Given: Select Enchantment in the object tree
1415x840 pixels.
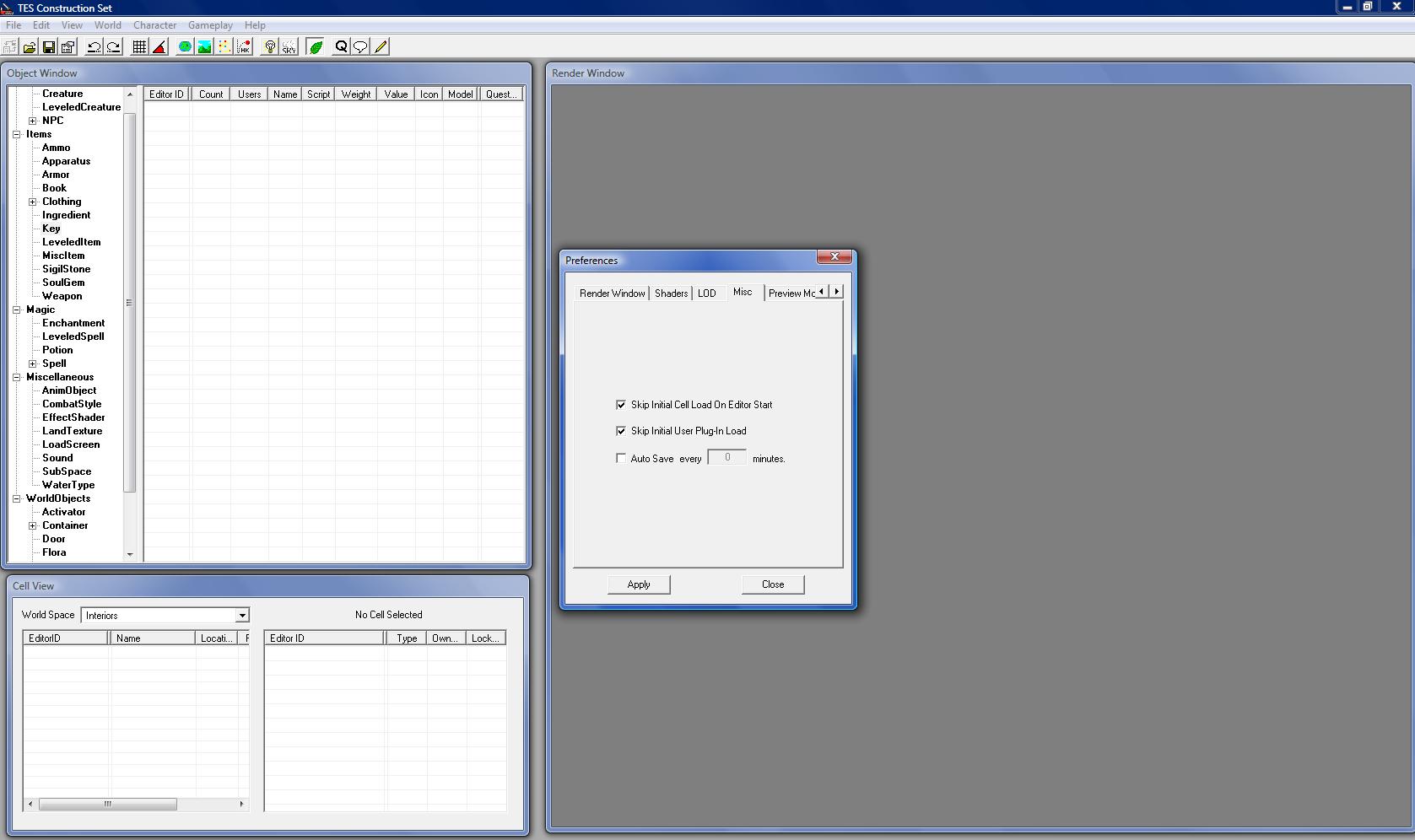Looking at the screenshot, I should pyautogui.click(x=73, y=323).
